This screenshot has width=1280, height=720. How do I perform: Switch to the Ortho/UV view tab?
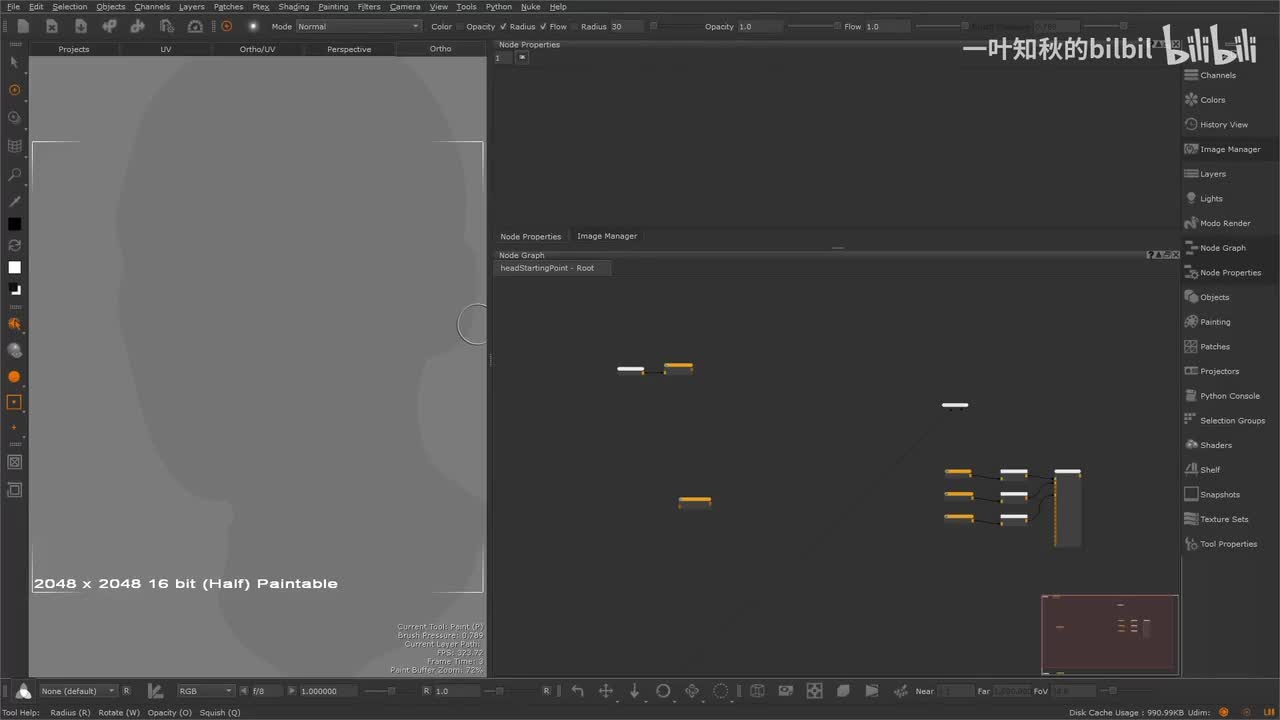coord(257,49)
